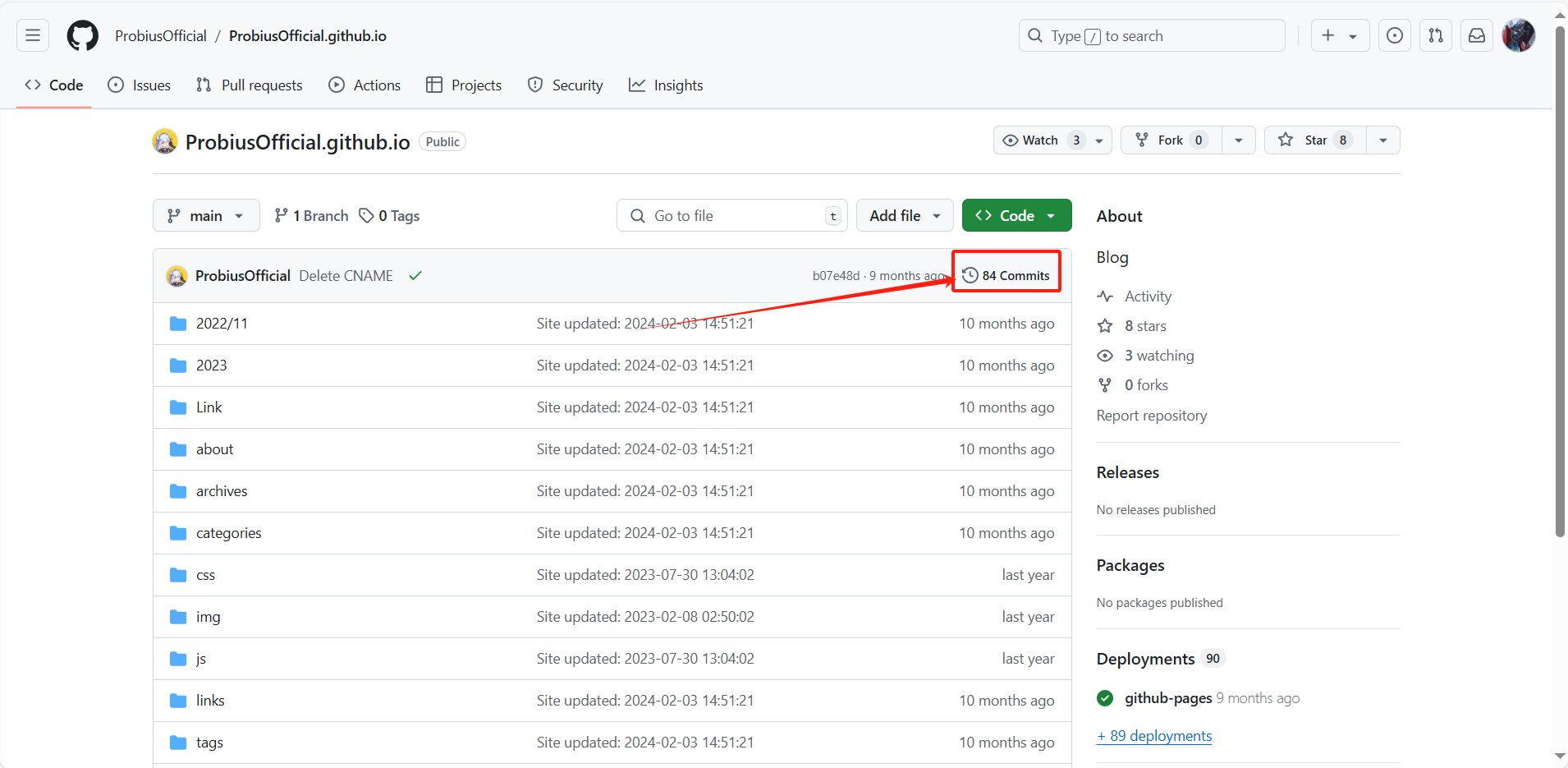The image size is (1568, 768).
Task: Open the Projects tab
Action: (x=464, y=85)
